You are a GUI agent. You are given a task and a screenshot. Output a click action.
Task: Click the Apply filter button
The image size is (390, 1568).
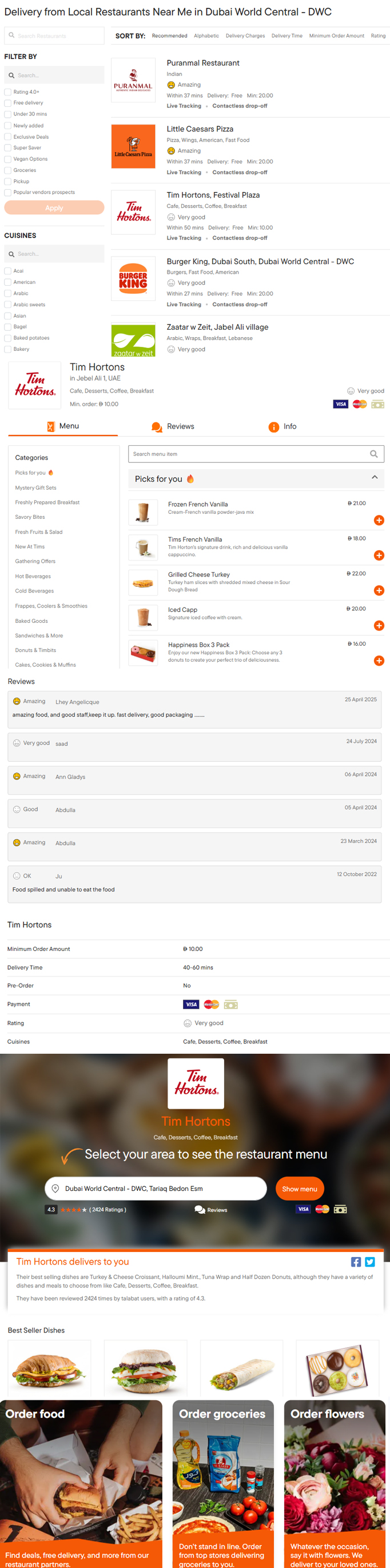point(54,207)
